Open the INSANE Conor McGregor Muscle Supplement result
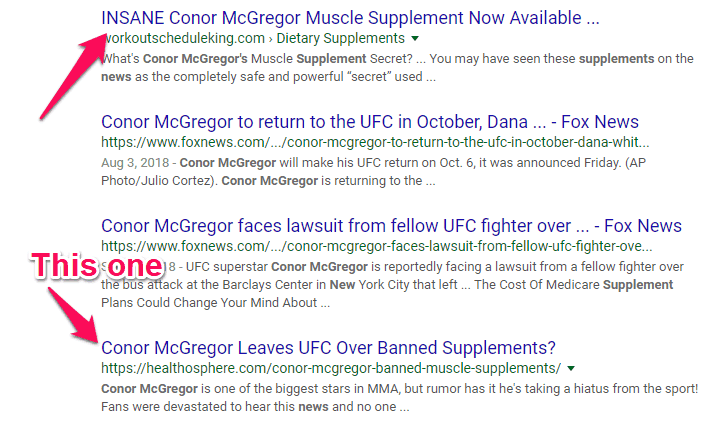 (x=350, y=18)
